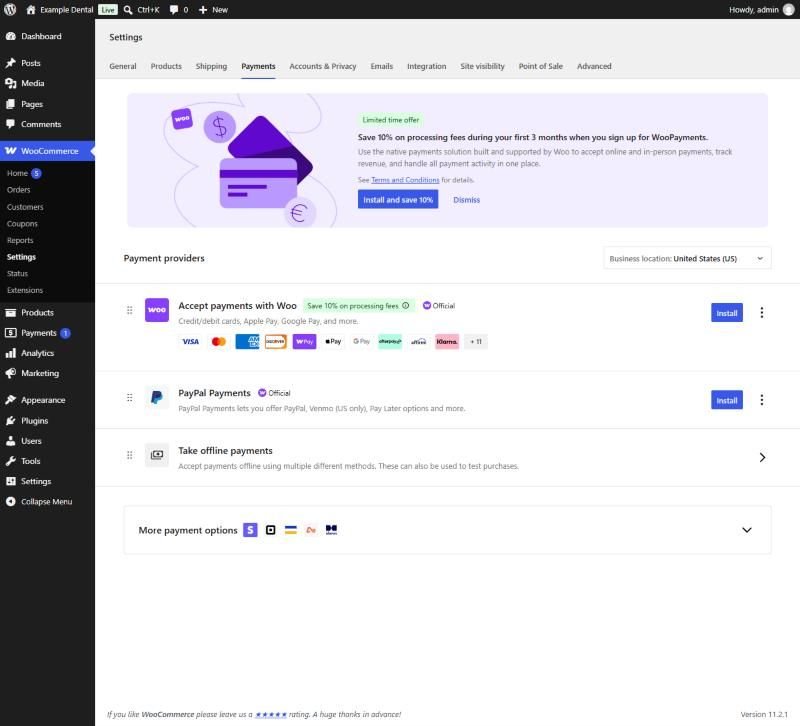
Task: Open more options for PayPal Payments
Action: point(762,400)
